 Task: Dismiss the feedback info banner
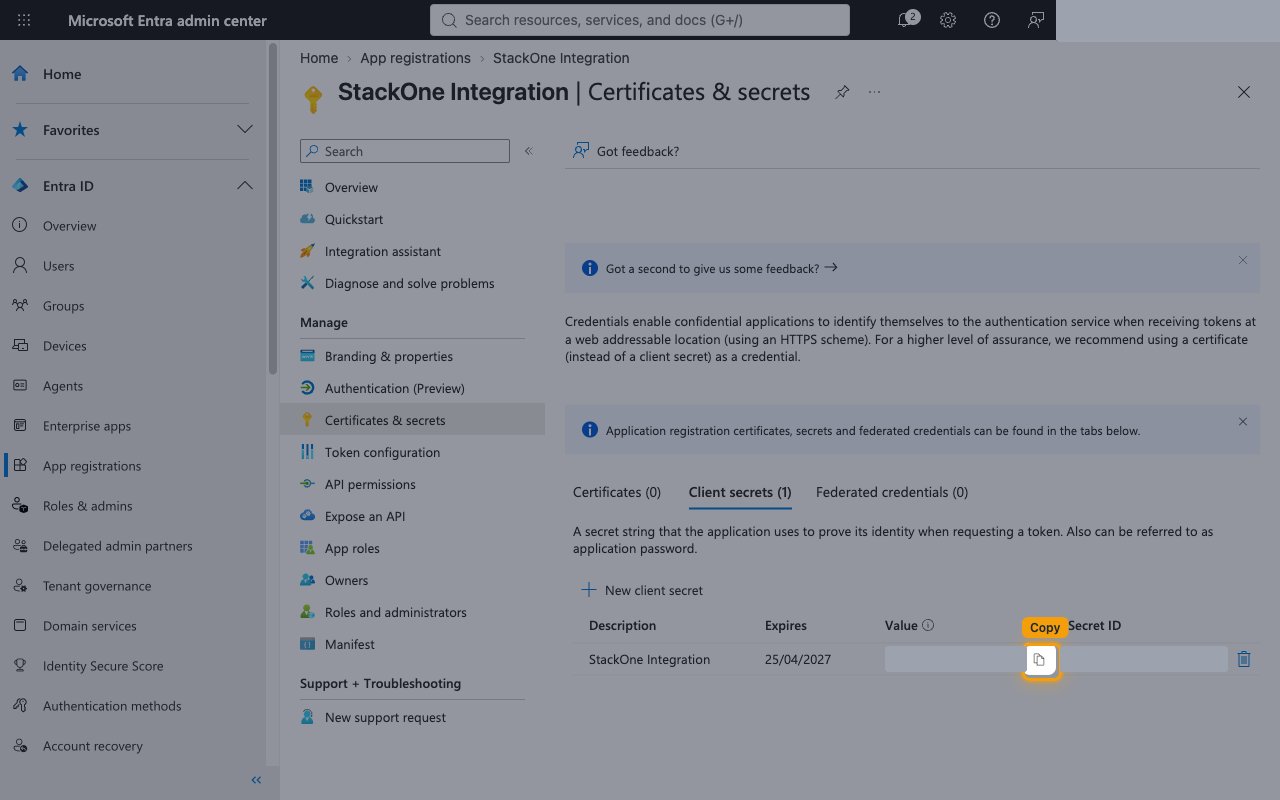(1243, 260)
